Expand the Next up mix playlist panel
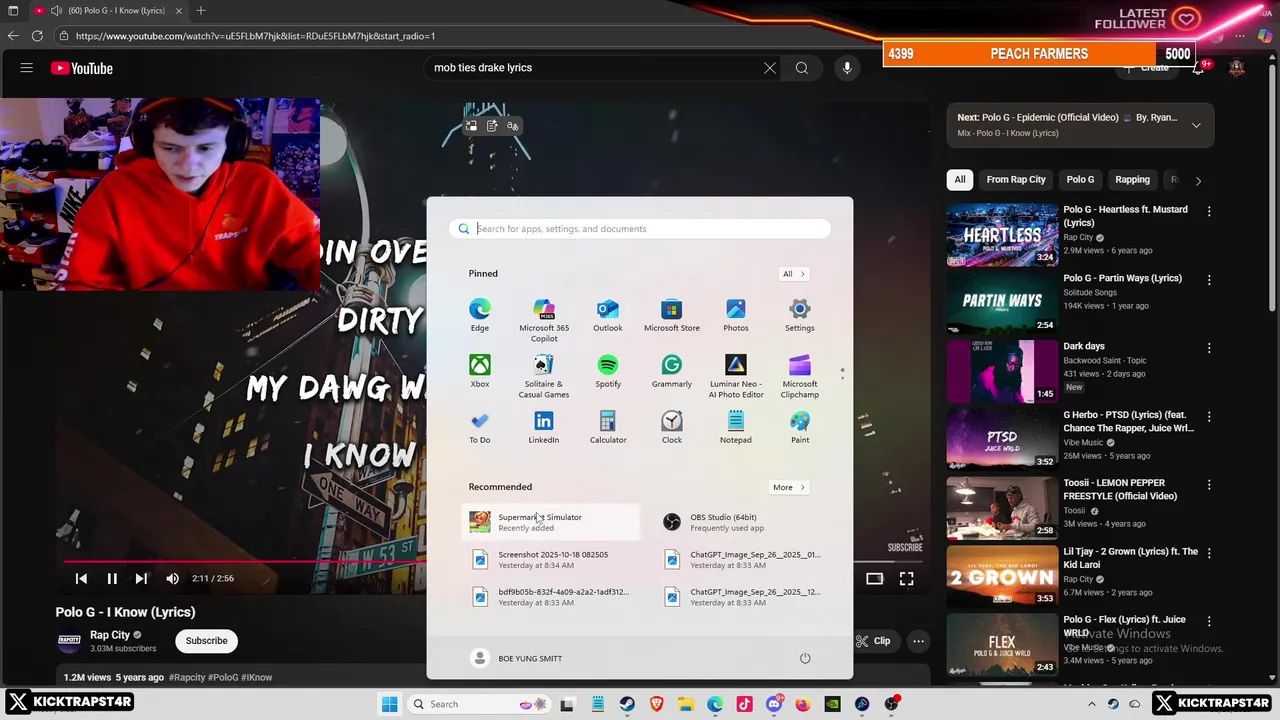Screen dimensions: 1280x720 click(x=1196, y=125)
